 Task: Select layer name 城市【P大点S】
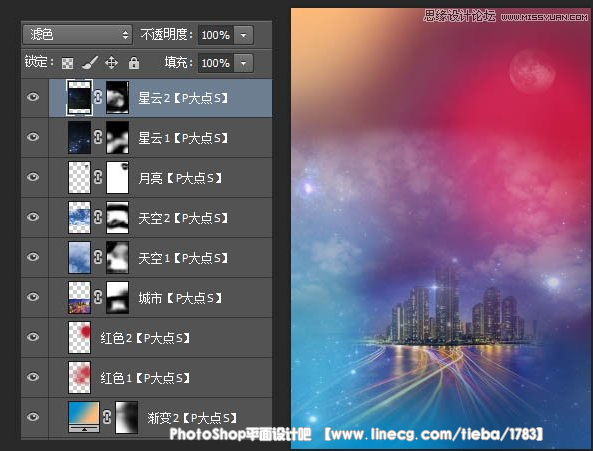tap(180, 298)
